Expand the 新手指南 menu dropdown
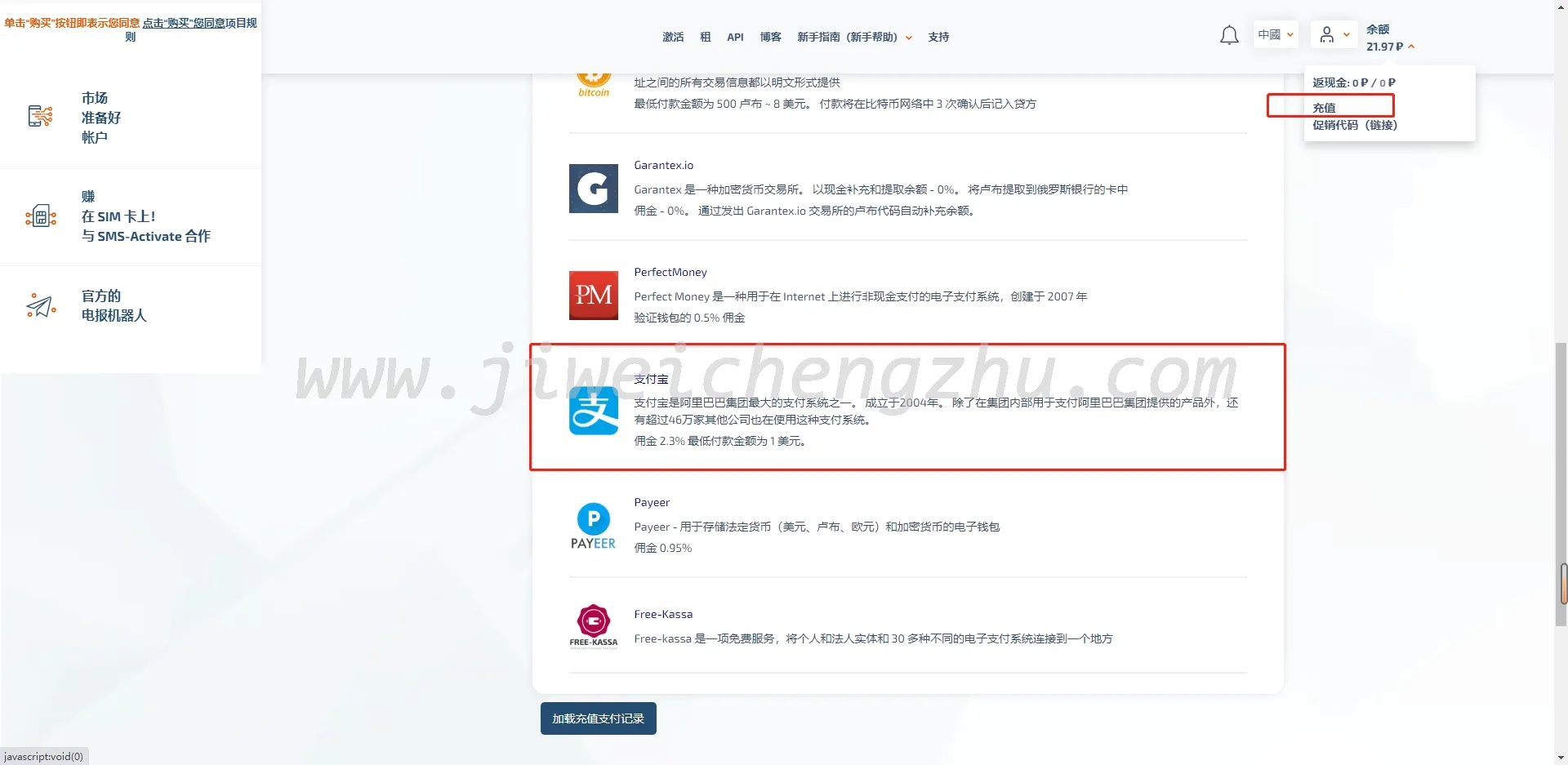This screenshot has width=1568, height=765. click(x=854, y=38)
